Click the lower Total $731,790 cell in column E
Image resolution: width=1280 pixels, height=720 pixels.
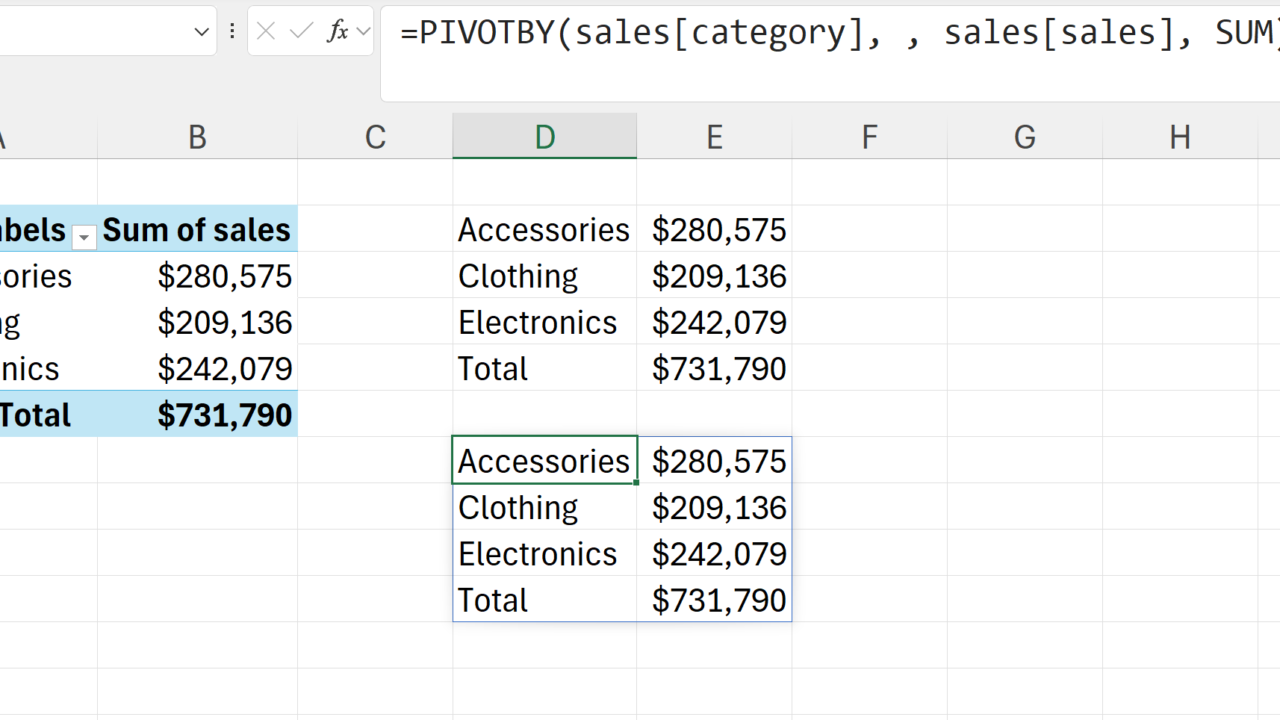pyautogui.click(x=718, y=600)
